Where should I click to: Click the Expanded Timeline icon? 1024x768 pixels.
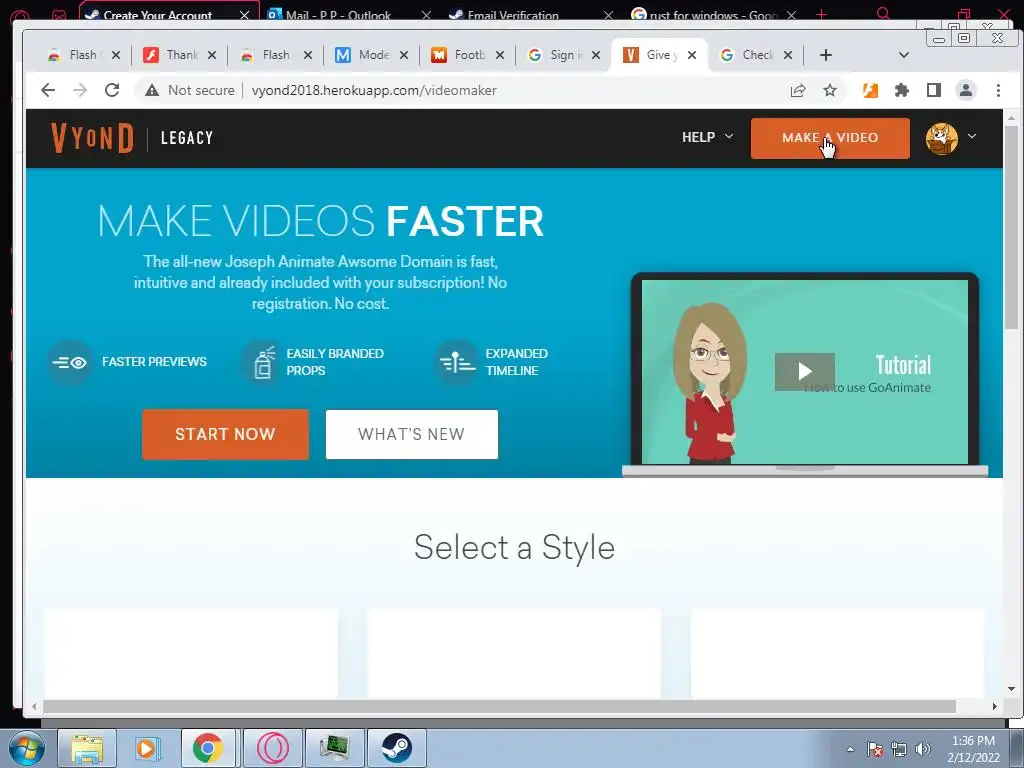[456, 362]
